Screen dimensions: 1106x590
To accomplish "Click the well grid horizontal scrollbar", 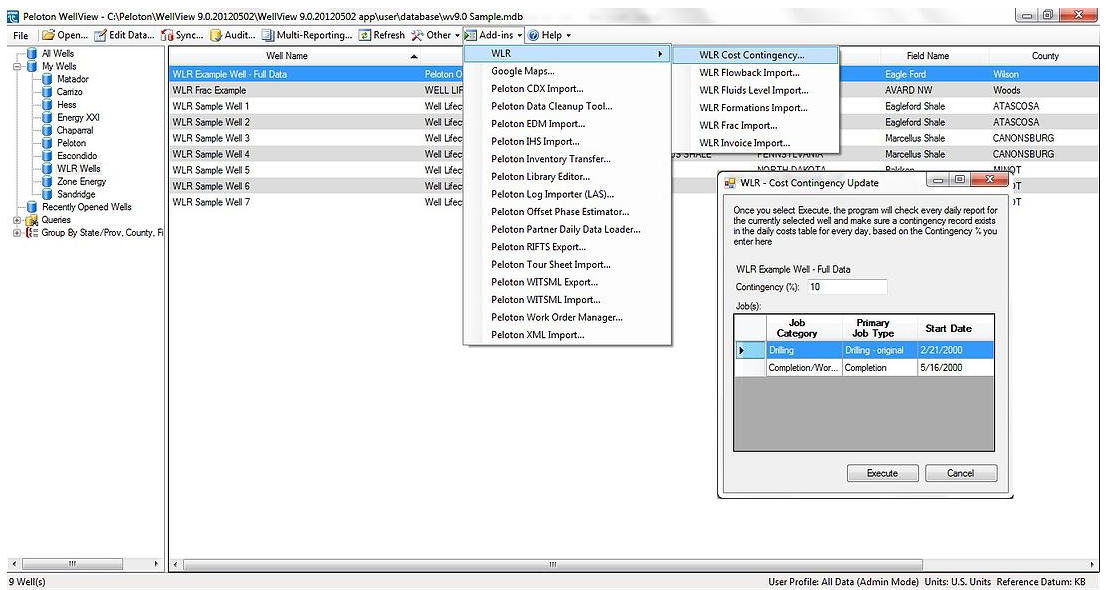I will (552, 565).
